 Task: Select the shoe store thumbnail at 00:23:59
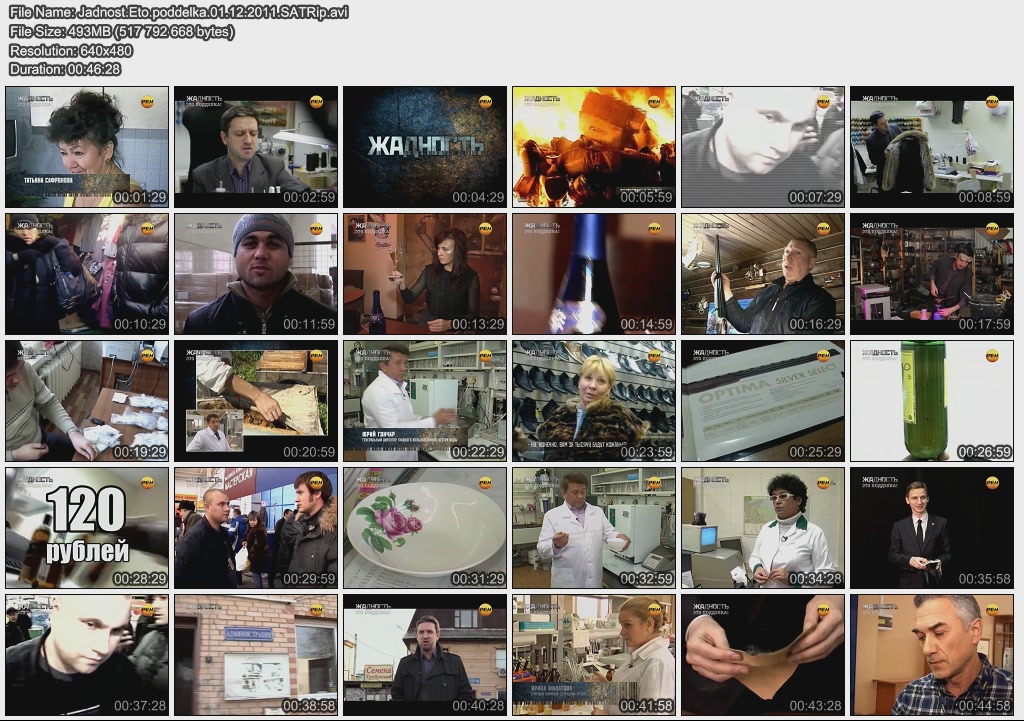tap(594, 401)
